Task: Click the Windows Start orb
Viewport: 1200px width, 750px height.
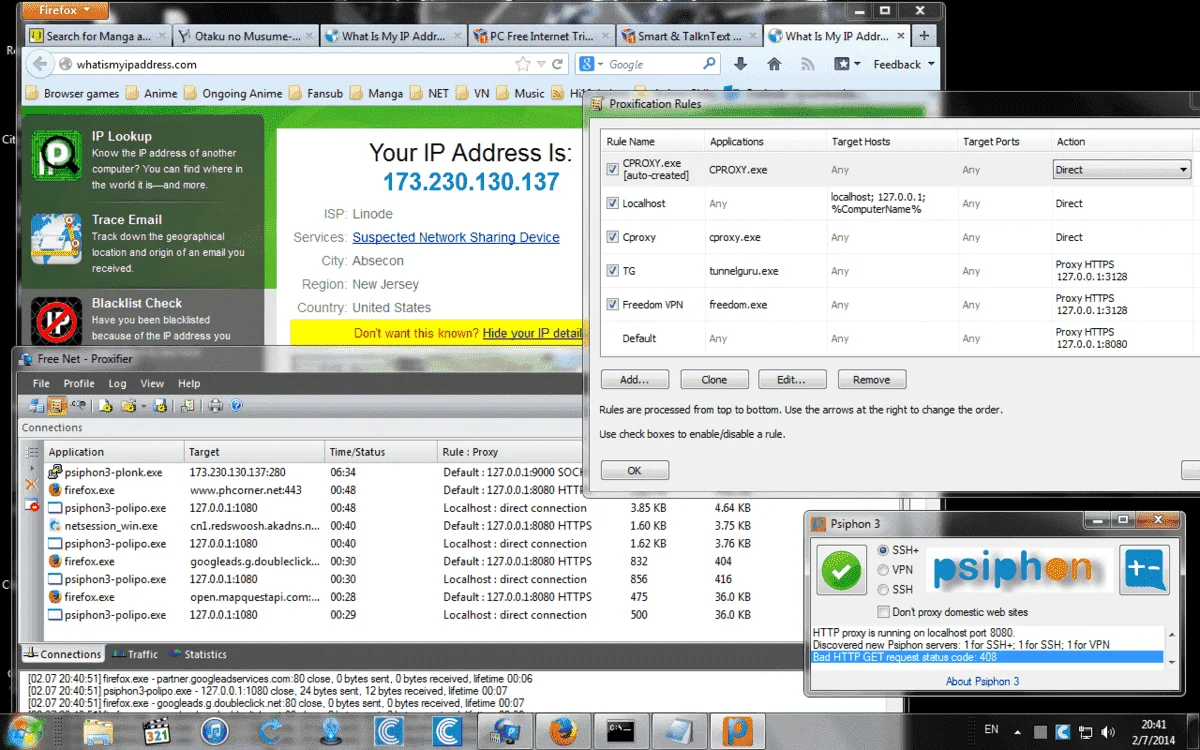Action: 25,732
